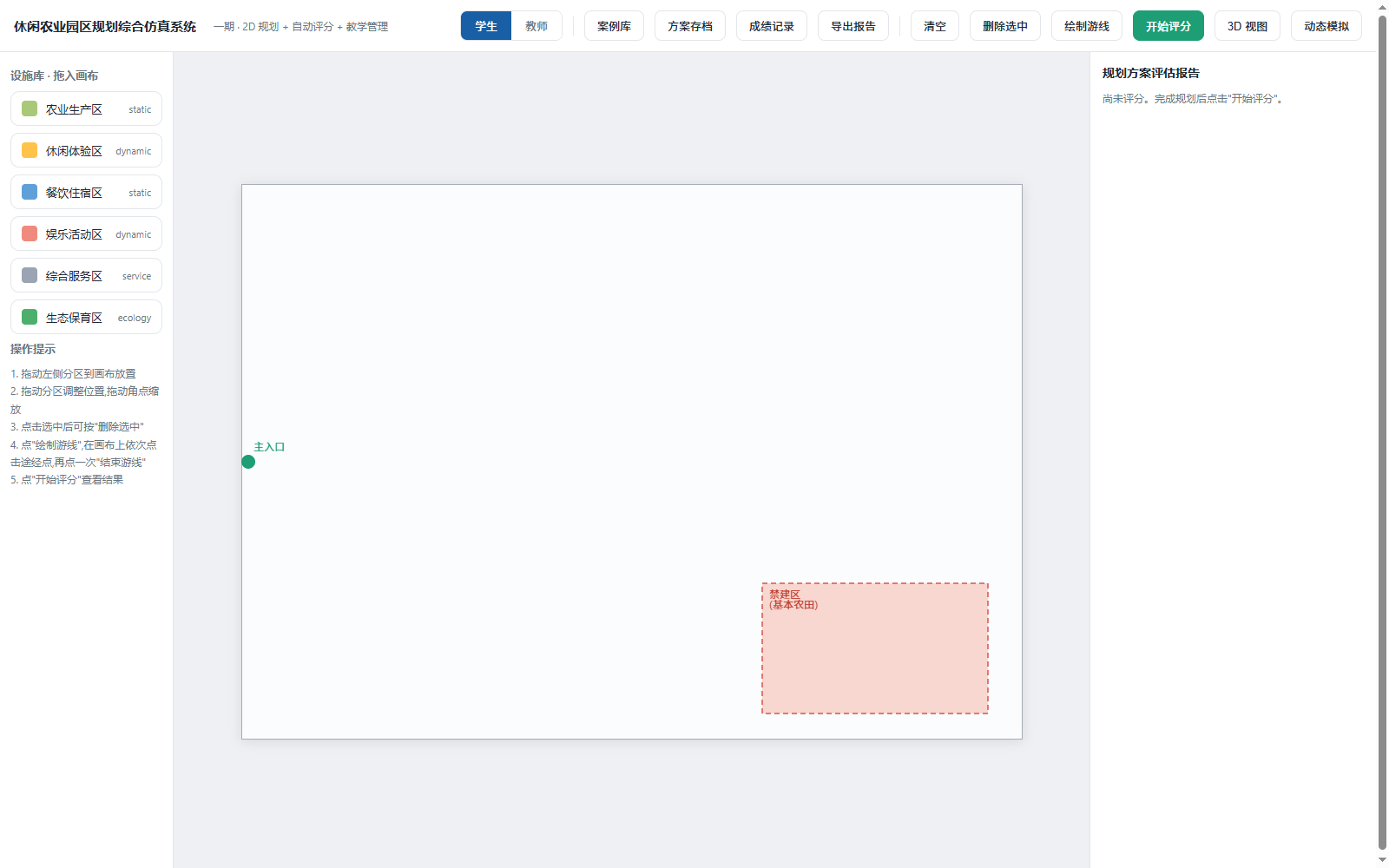Click the 综合服务区 facility label
This screenshot has width=1389, height=868.
click(x=74, y=276)
